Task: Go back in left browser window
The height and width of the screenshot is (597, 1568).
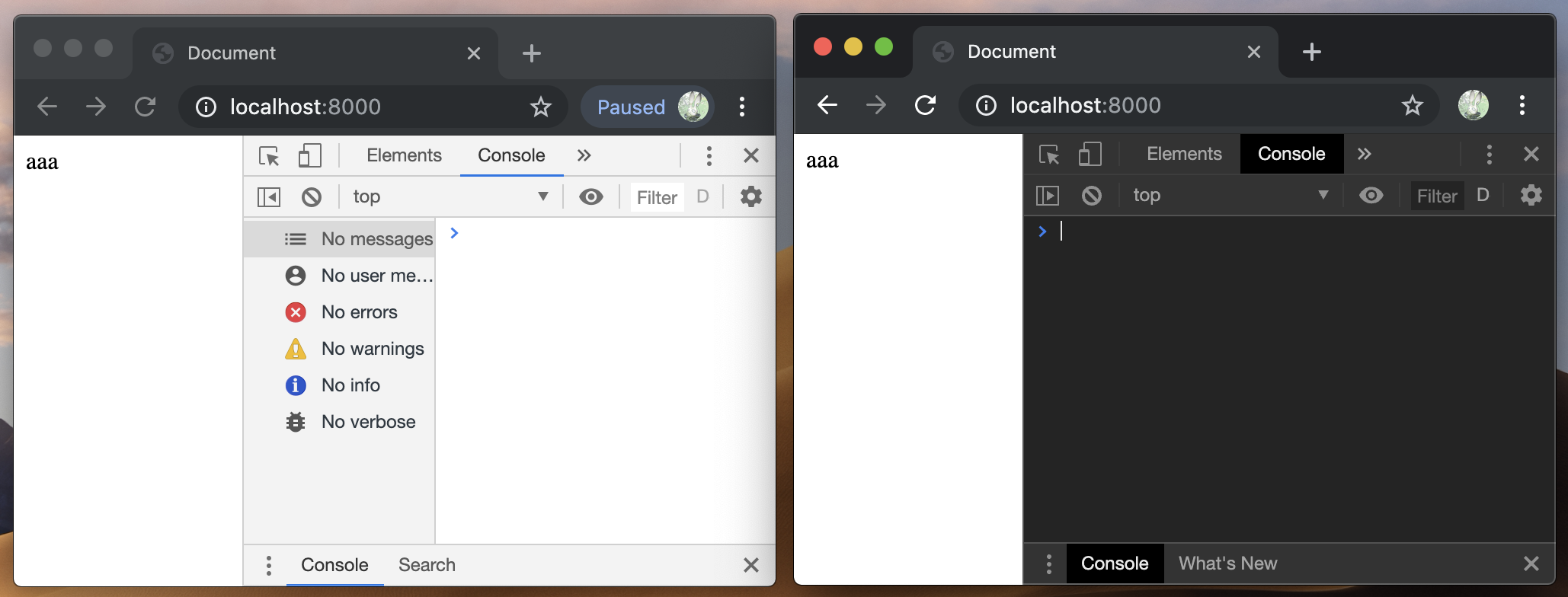Action: point(47,107)
